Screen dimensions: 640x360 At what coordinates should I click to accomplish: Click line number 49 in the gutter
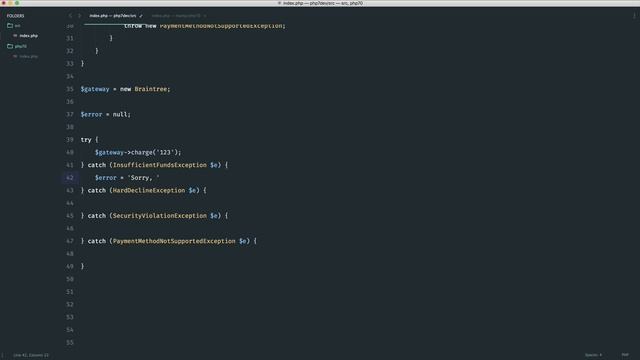tap(70, 266)
